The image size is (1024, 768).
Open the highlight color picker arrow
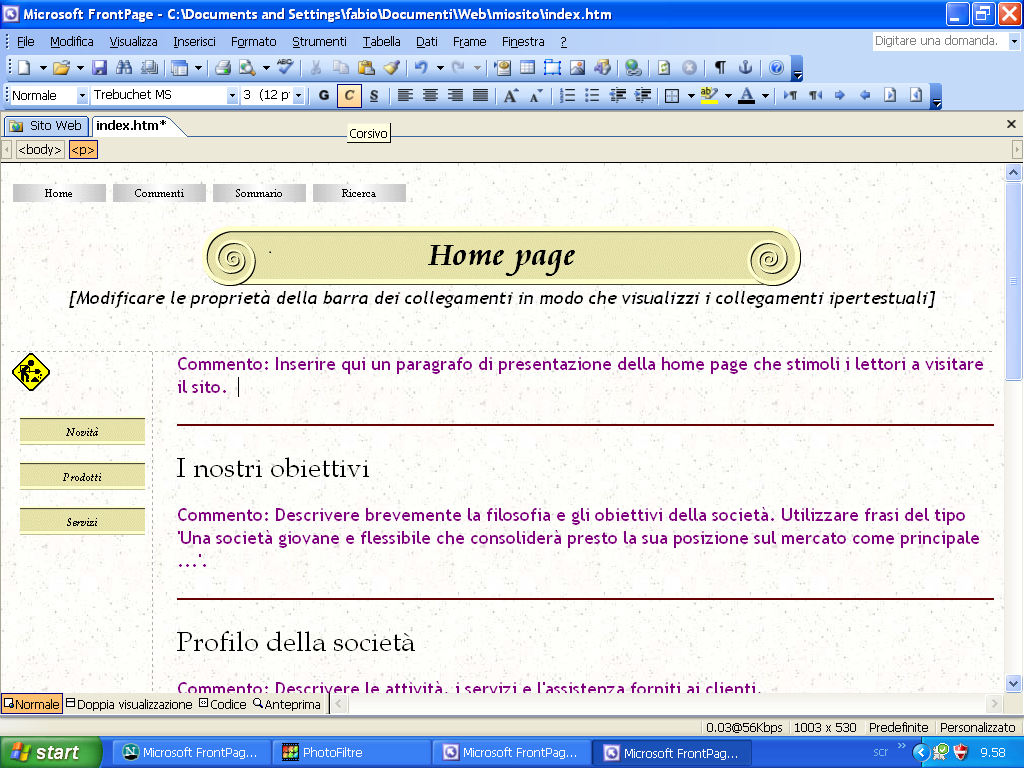tap(728, 95)
